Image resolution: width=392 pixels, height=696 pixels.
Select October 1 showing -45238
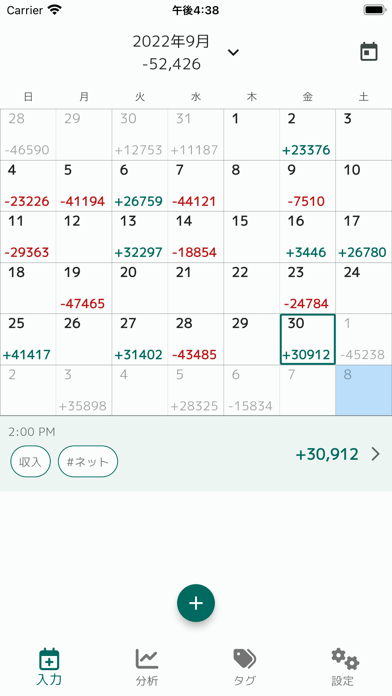point(364,340)
